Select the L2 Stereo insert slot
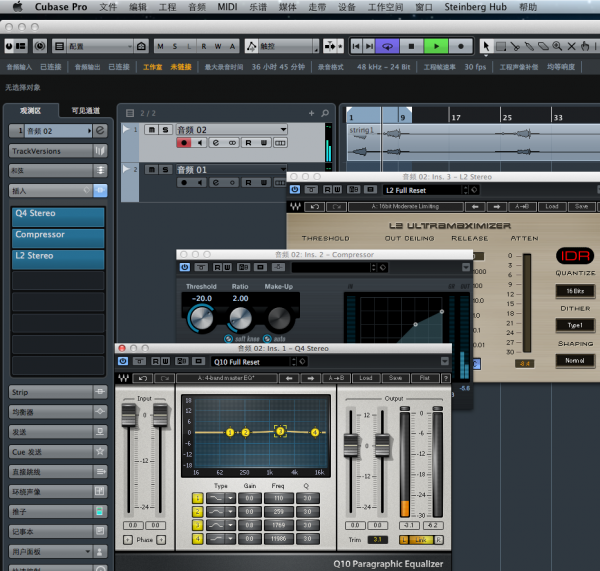 58,259
